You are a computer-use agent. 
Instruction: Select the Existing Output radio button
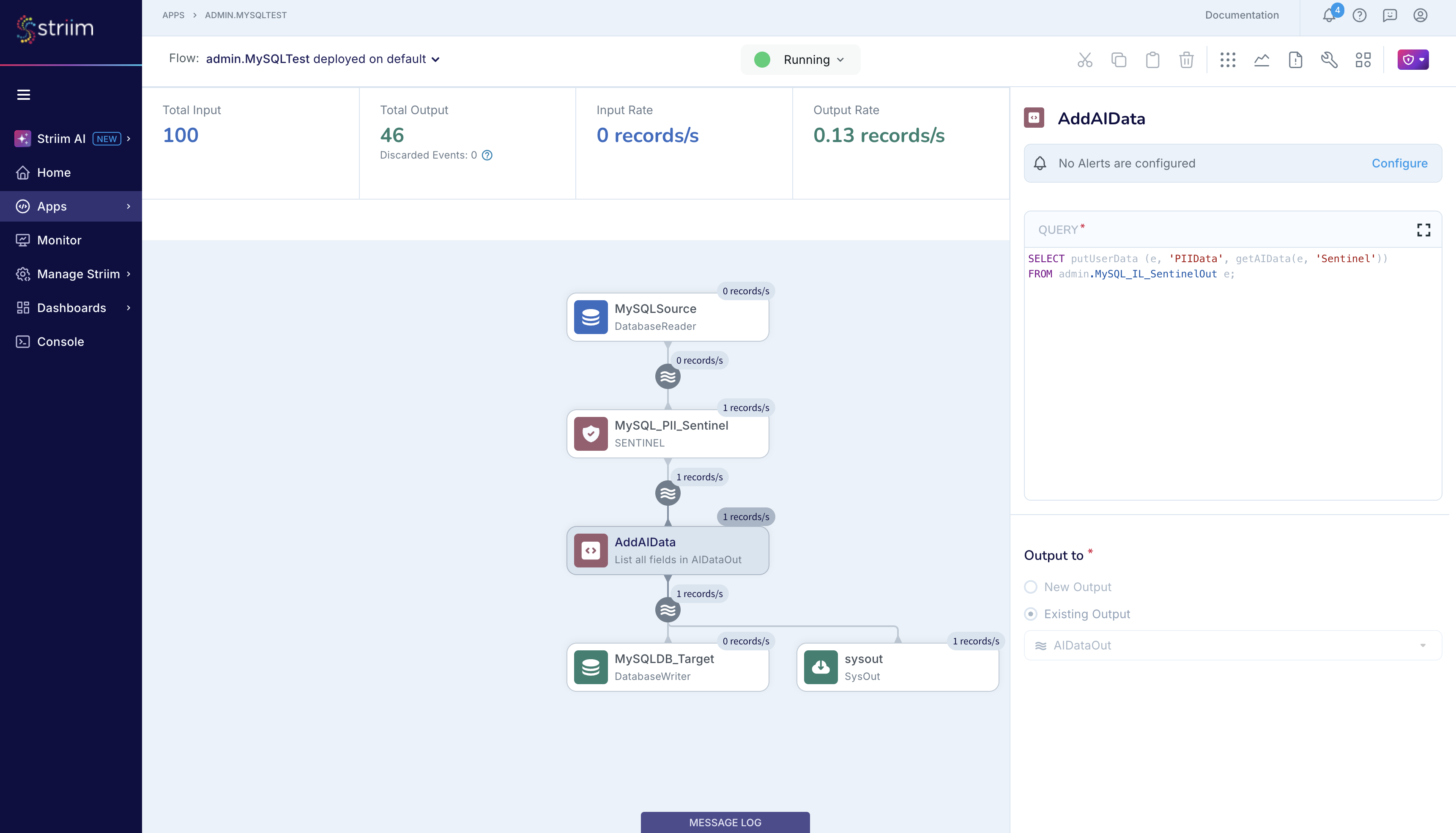click(1031, 614)
